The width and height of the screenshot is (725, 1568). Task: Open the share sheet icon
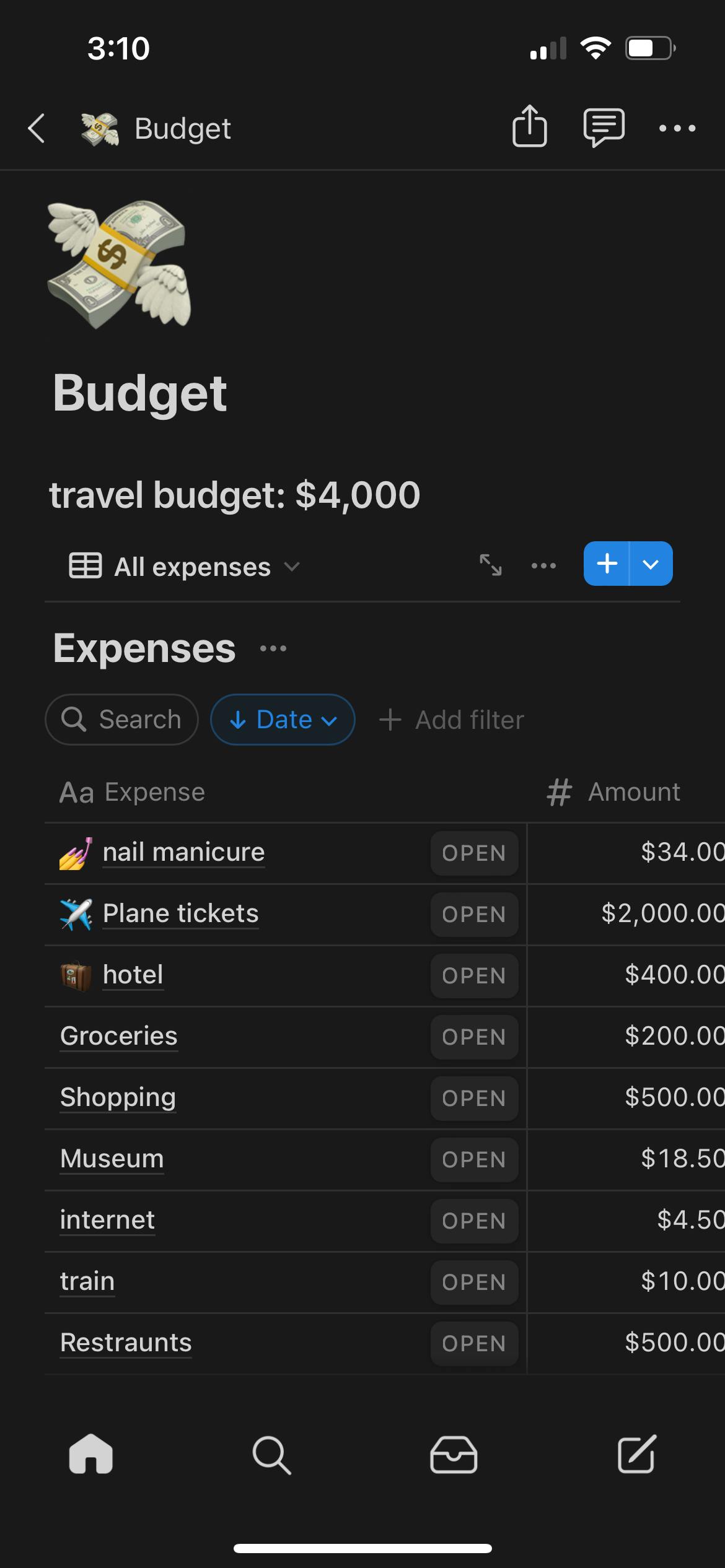pyautogui.click(x=530, y=127)
